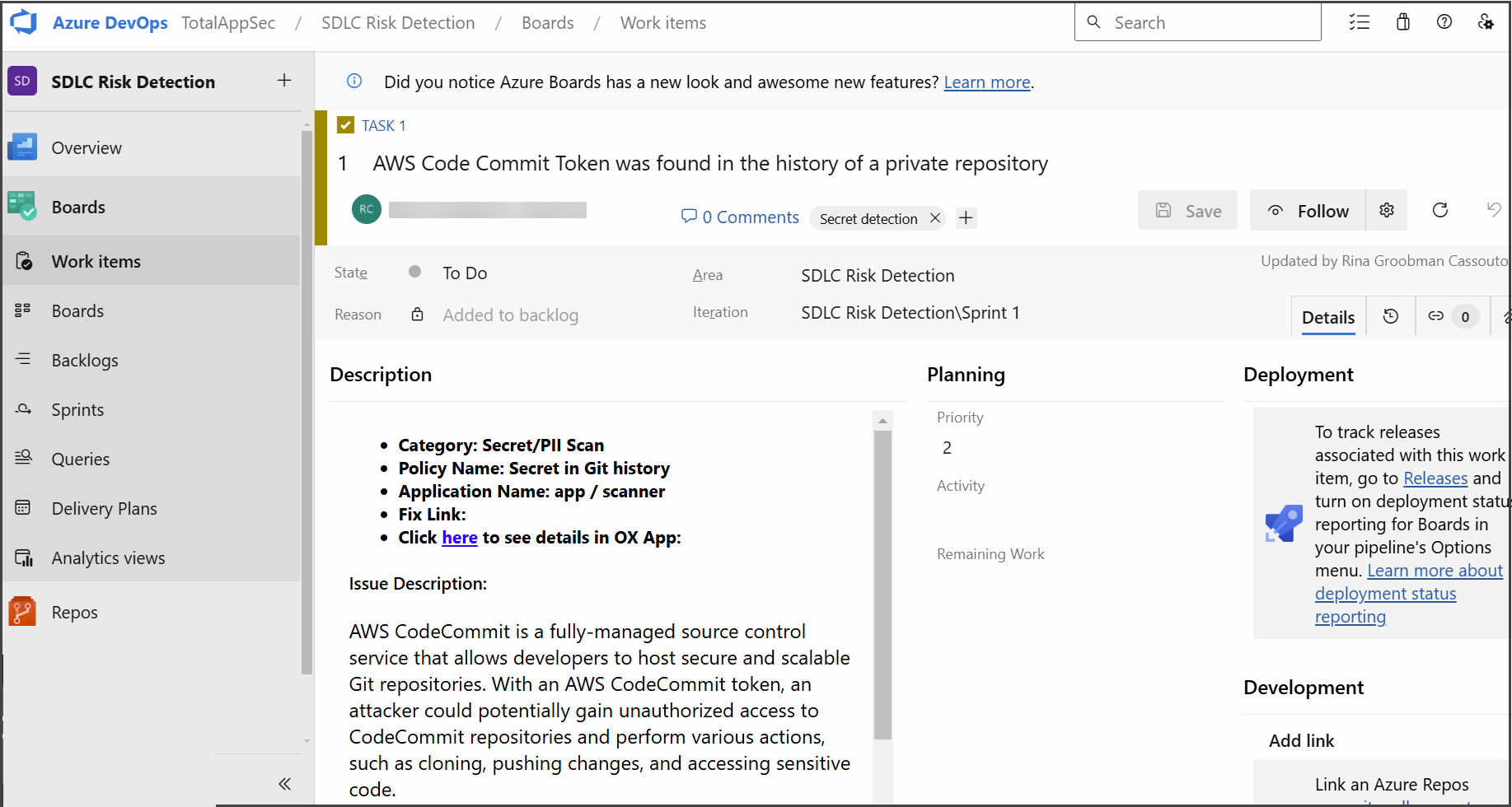Image resolution: width=1512 pixels, height=807 pixels.
Task: Collapse the left navigation sidebar
Action: pos(284,784)
